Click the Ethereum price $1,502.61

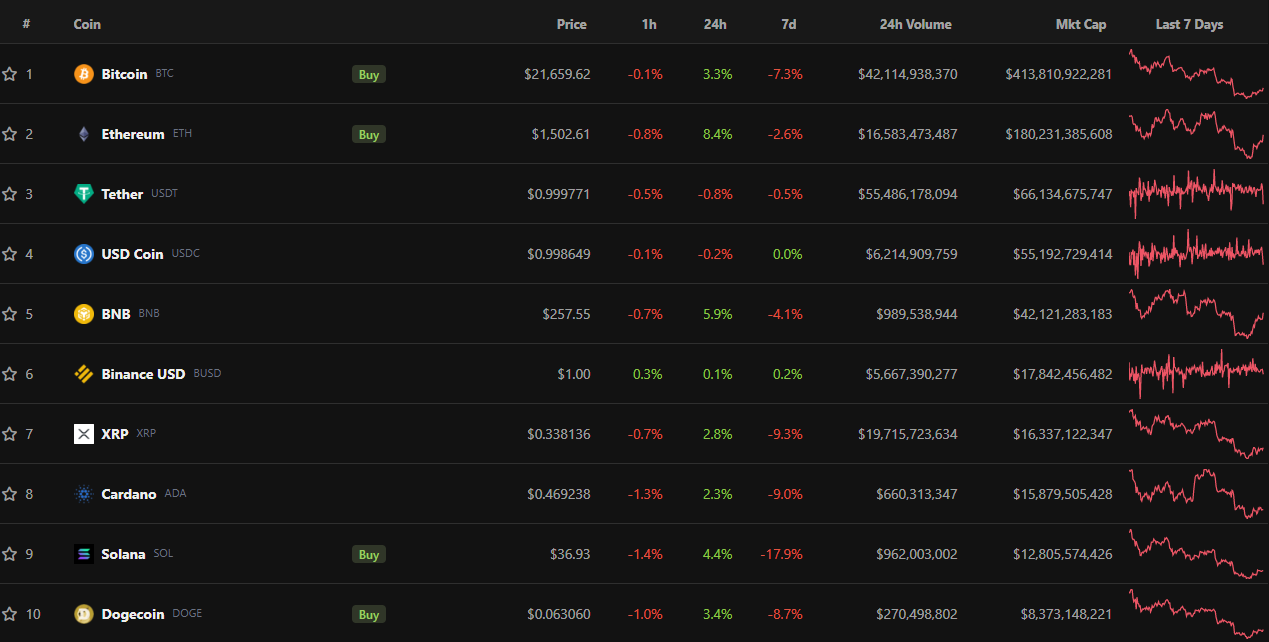(x=561, y=134)
